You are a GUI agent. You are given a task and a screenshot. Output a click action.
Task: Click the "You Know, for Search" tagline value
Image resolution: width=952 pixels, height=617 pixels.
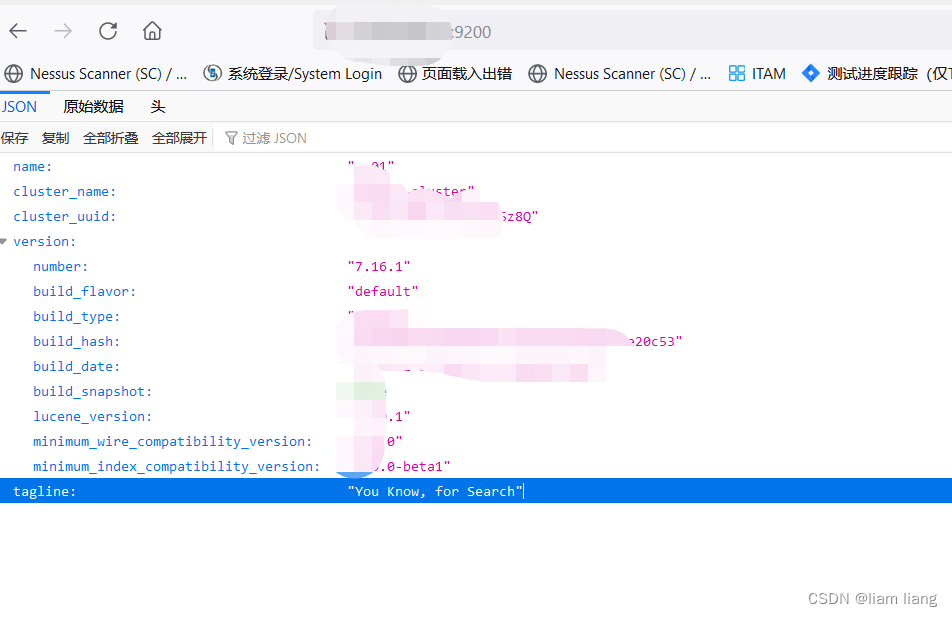tap(435, 491)
